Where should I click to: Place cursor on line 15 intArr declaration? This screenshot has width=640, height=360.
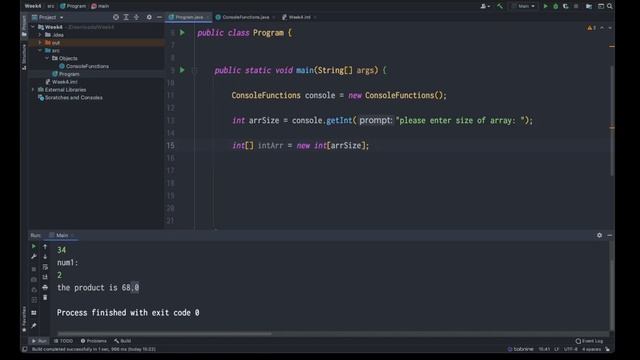click(x=300, y=146)
